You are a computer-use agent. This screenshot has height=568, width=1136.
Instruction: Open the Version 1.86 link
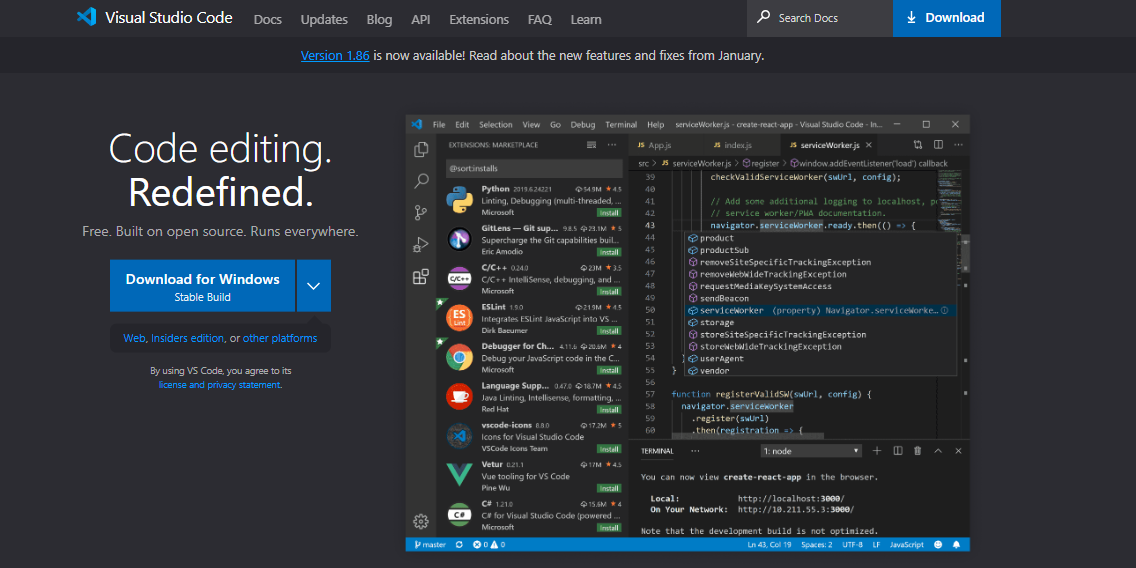click(x=335, y=55)
